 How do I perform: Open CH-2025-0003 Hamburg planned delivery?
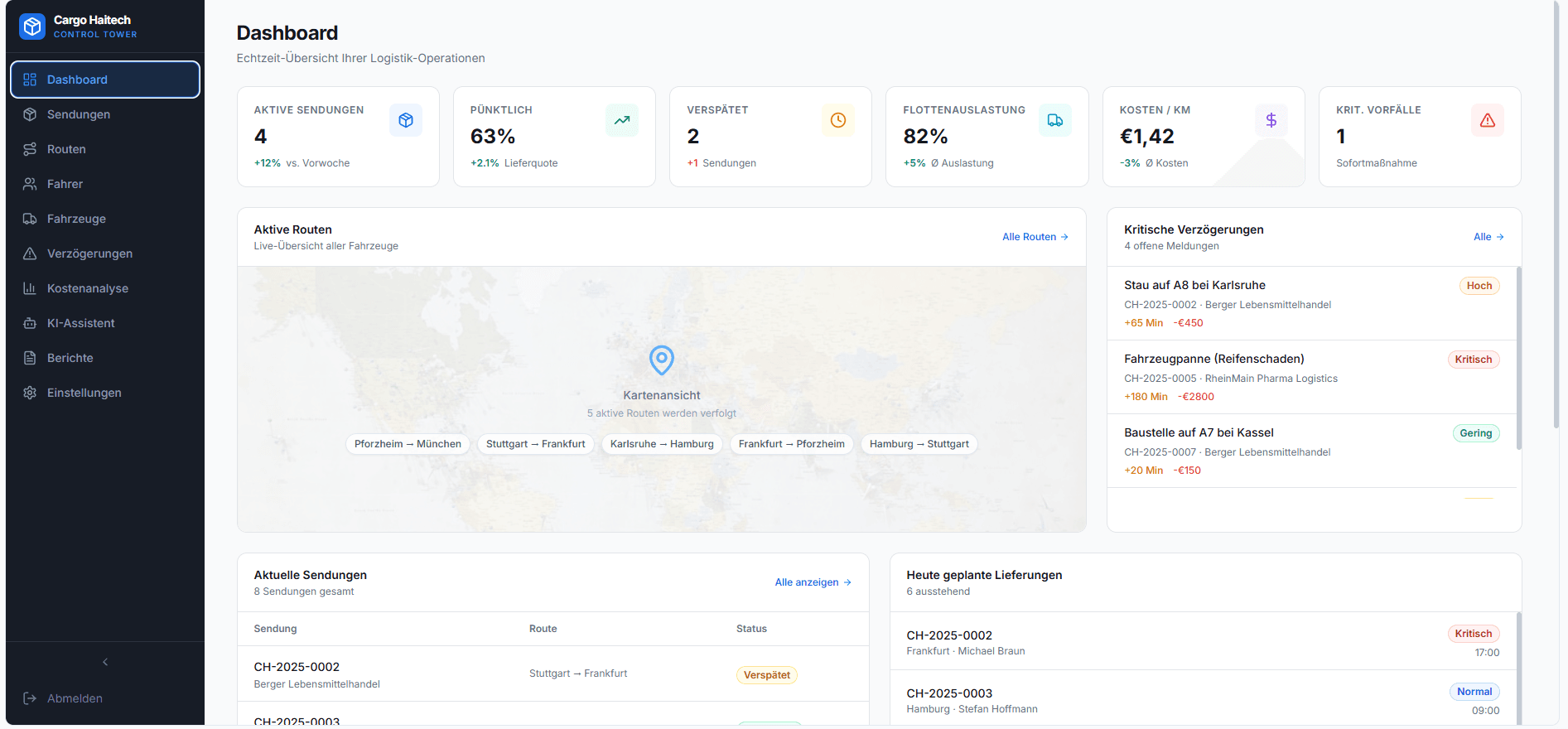click(1203, 699)
